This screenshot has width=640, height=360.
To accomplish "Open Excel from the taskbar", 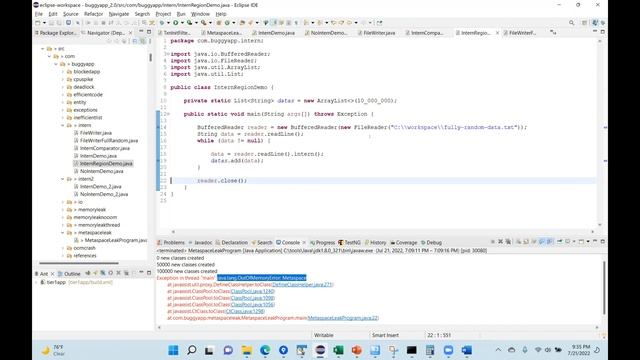I will [x=338, y=350].
